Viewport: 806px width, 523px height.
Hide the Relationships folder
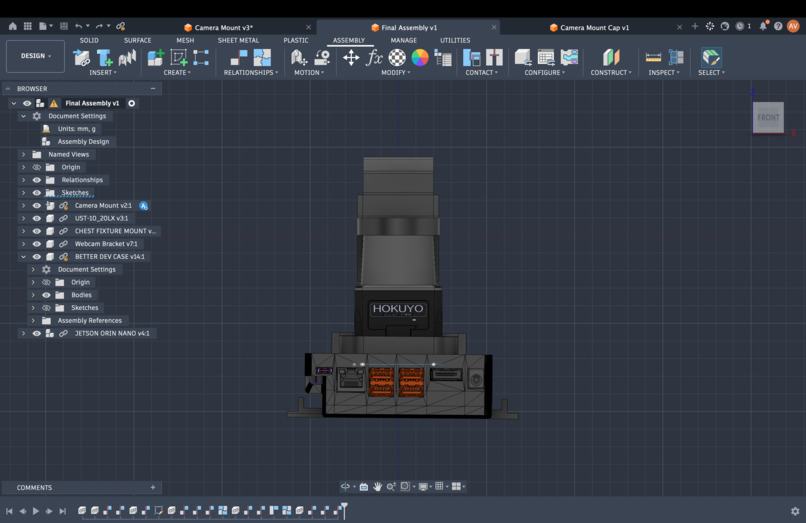point(36,180)
